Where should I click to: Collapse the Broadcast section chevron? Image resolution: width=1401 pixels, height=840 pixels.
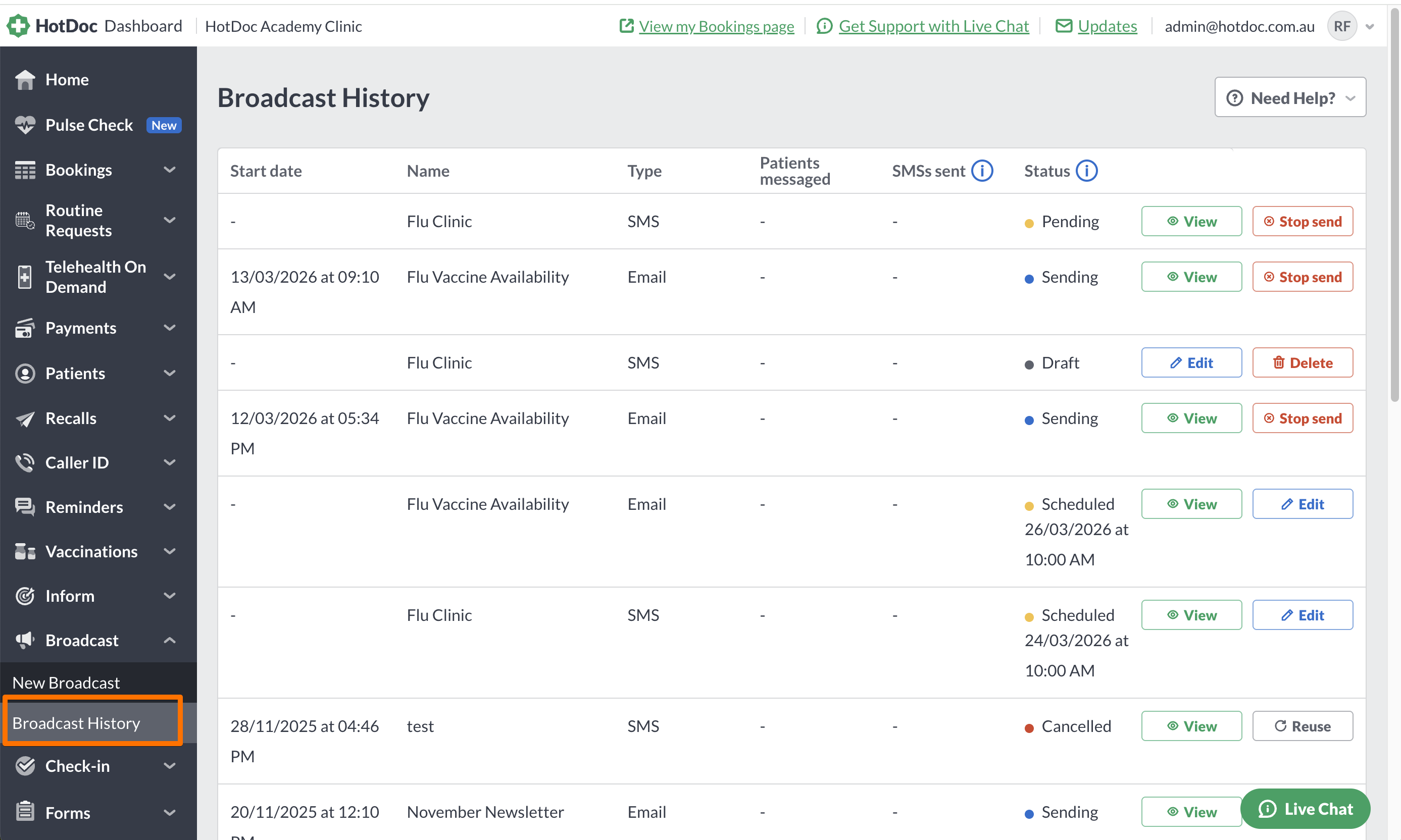[x=169, y=640]
